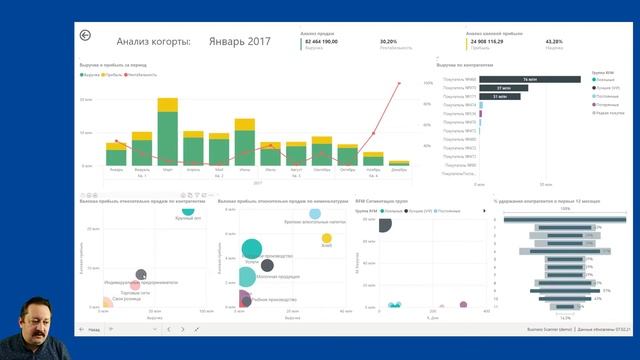
Task: Select the tallest March column in revenue chart
Action: tap(168, 132)
